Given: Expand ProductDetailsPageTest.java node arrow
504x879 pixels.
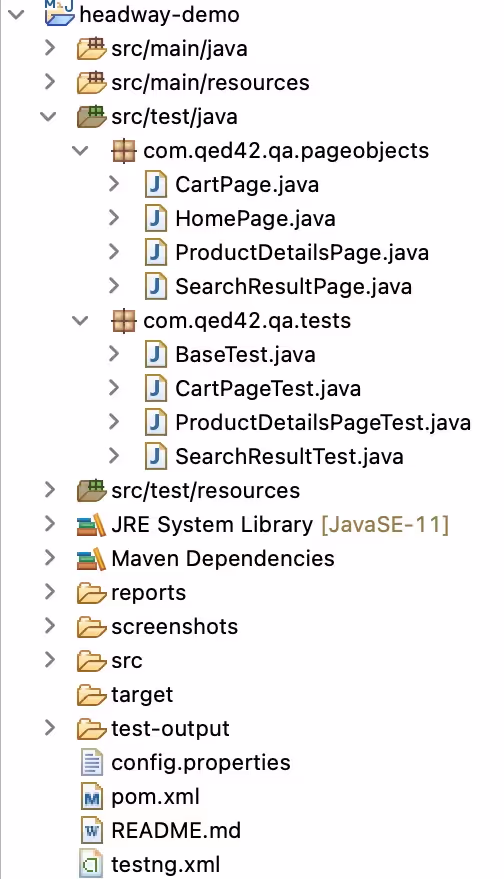Looking at the screenshot, I should pyautogui.click(x=114, y=422).
